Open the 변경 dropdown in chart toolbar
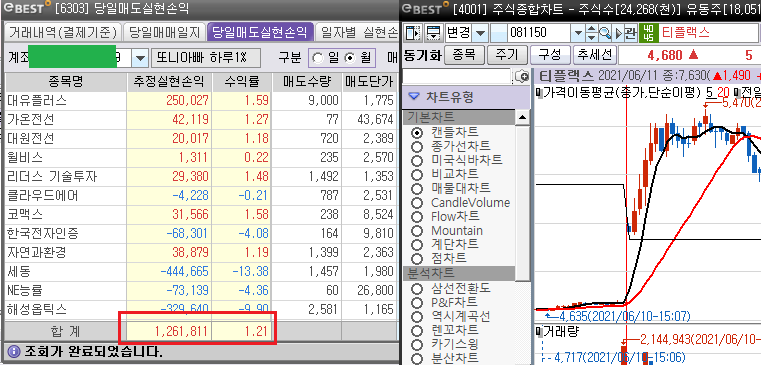761x365 pixels. click(x=480, y=33)
